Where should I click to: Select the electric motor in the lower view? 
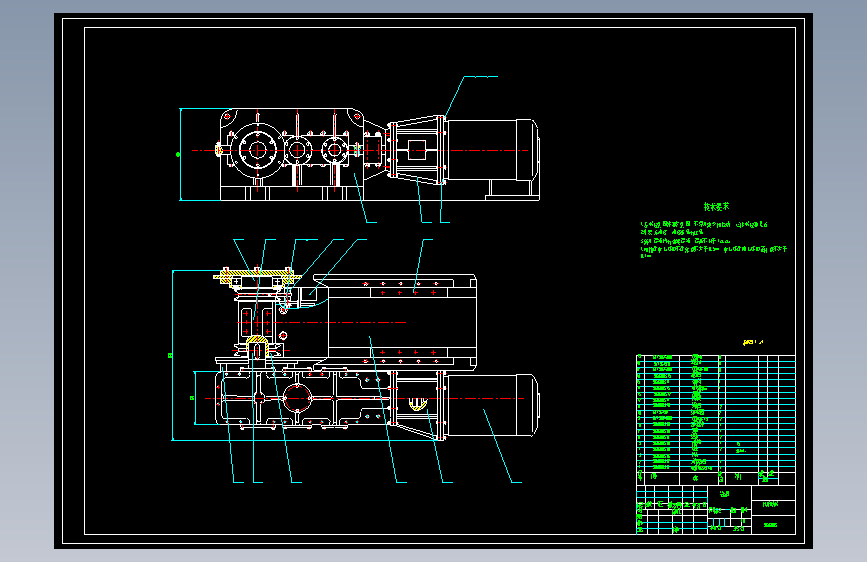point(492,405)
